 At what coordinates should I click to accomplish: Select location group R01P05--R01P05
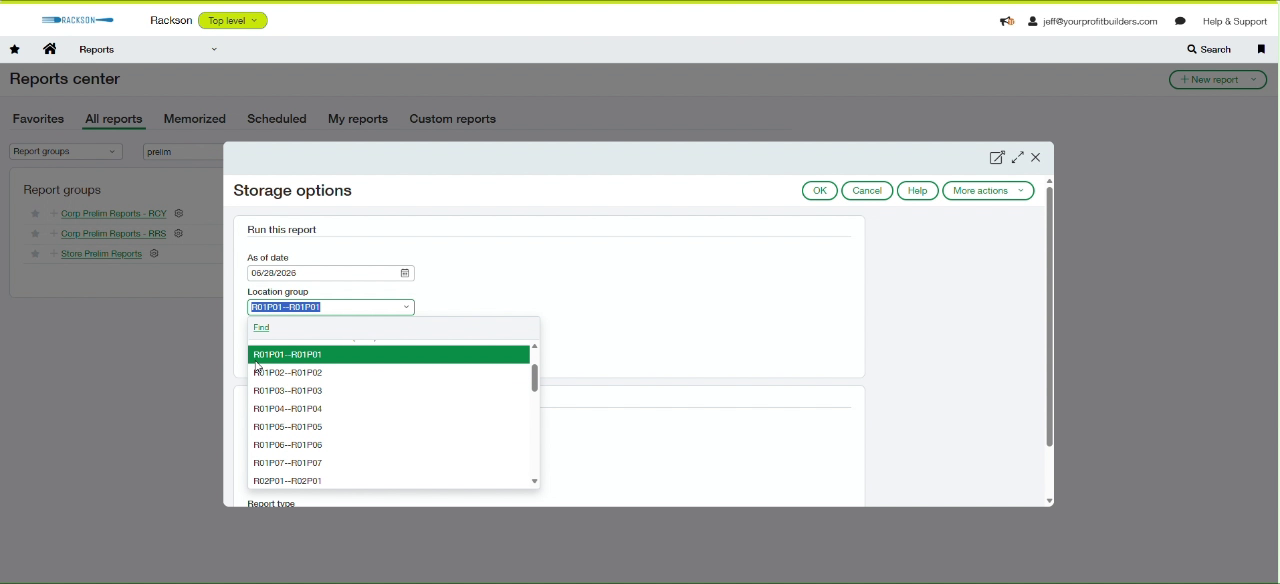[389, 427]
